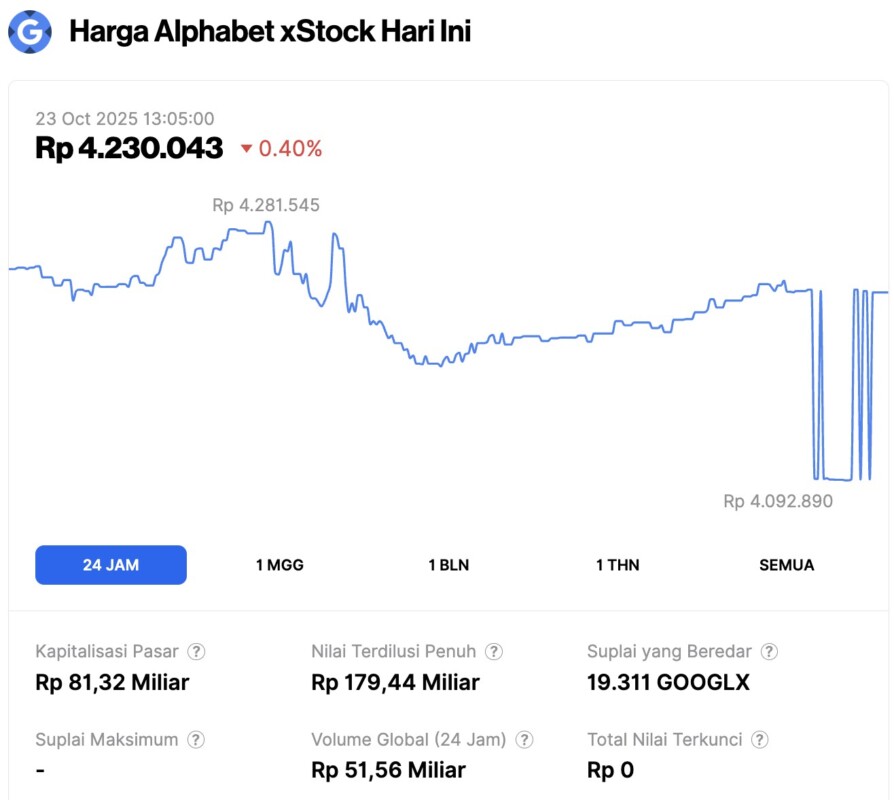Switch chart to 1 BLN range
This screenshot has width=894, height=800.
(x=448, y=565)
